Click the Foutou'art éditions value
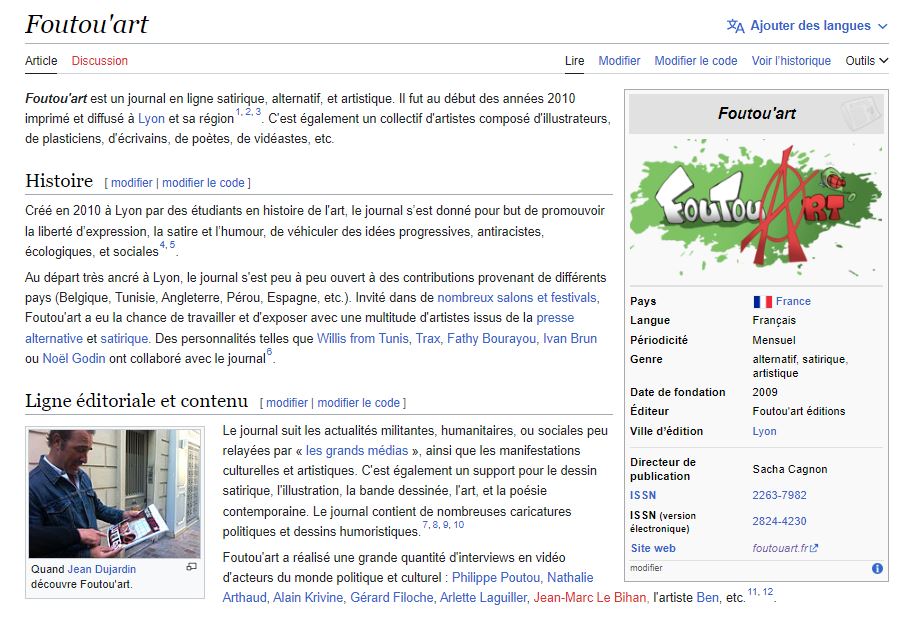The image size is (919, 622). (798, 412)
